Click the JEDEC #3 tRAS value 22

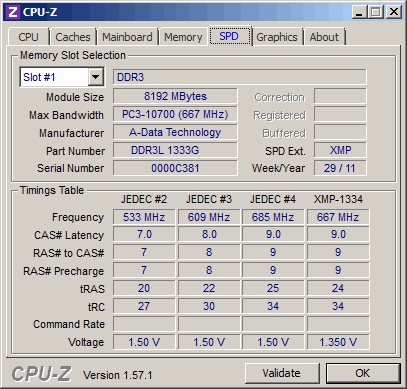[x=209, y=288]
